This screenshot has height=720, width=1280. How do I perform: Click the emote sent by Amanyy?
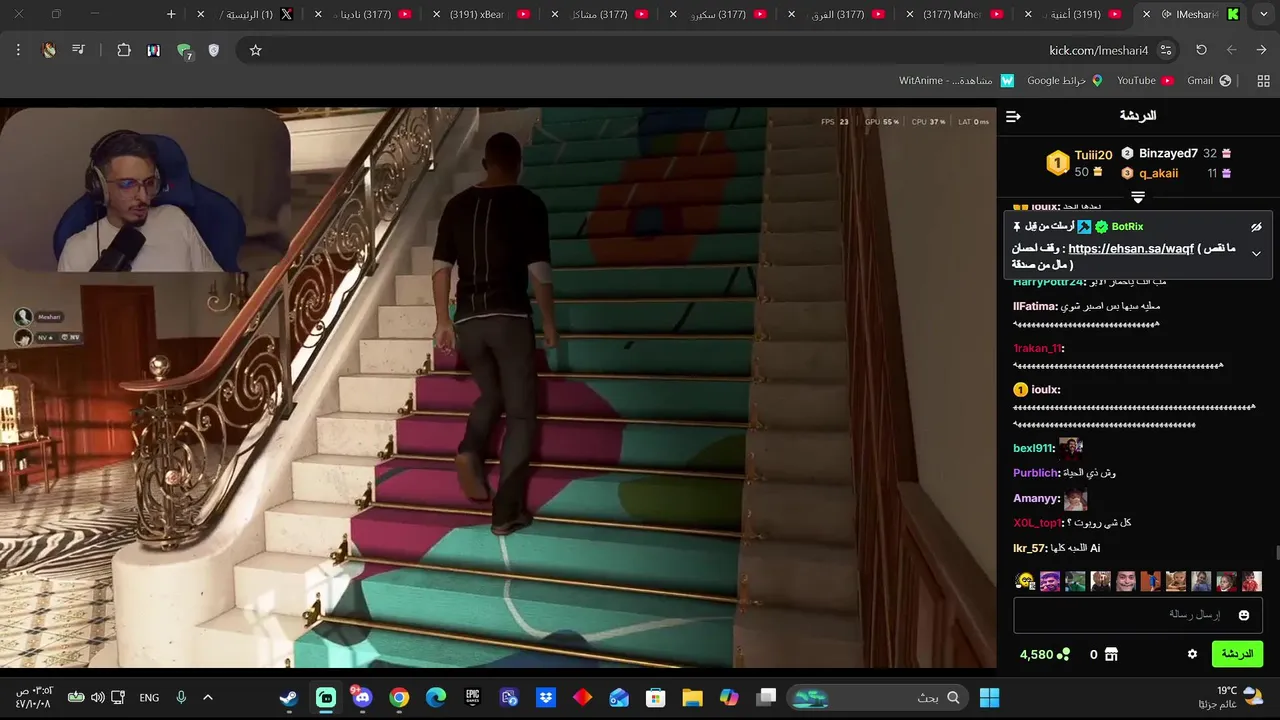1076,498
